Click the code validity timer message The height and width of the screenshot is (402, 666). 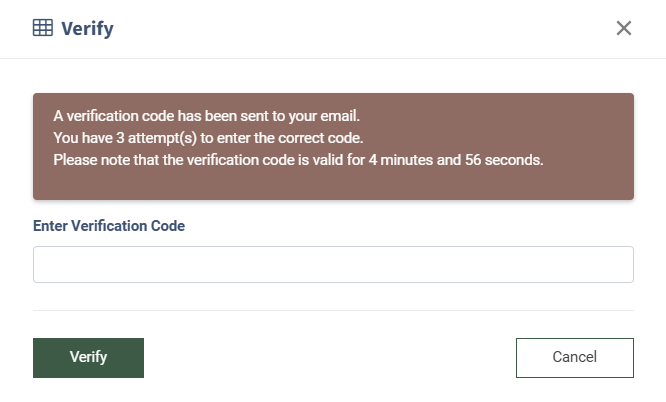pyautogui.click(x=298, y=160)
